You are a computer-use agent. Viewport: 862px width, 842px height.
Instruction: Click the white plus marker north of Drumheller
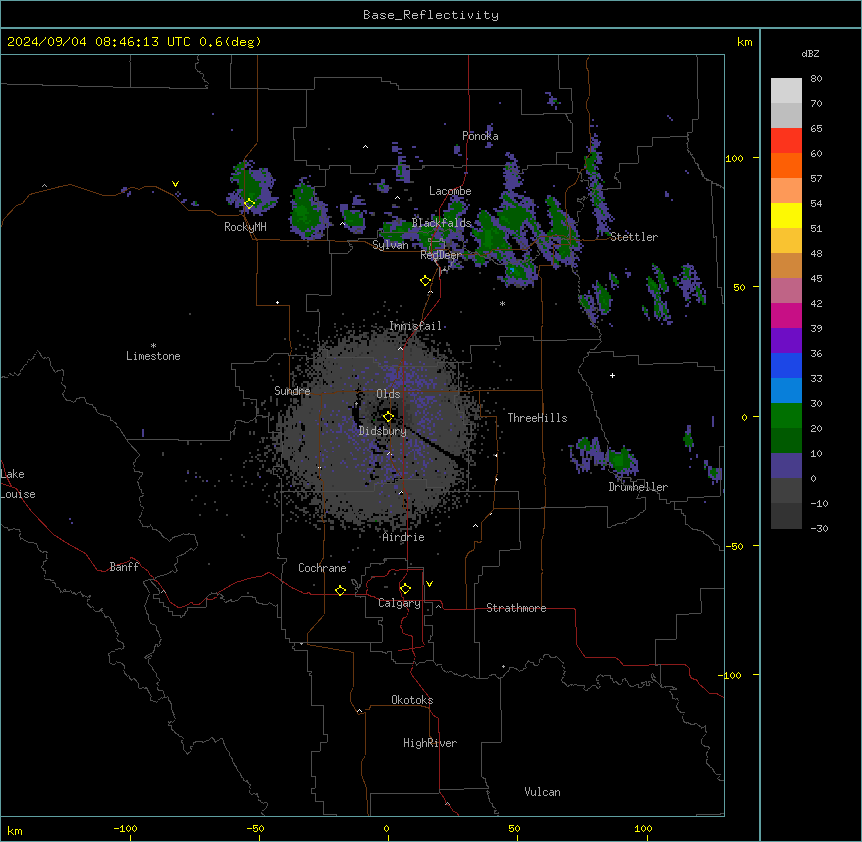612,375
